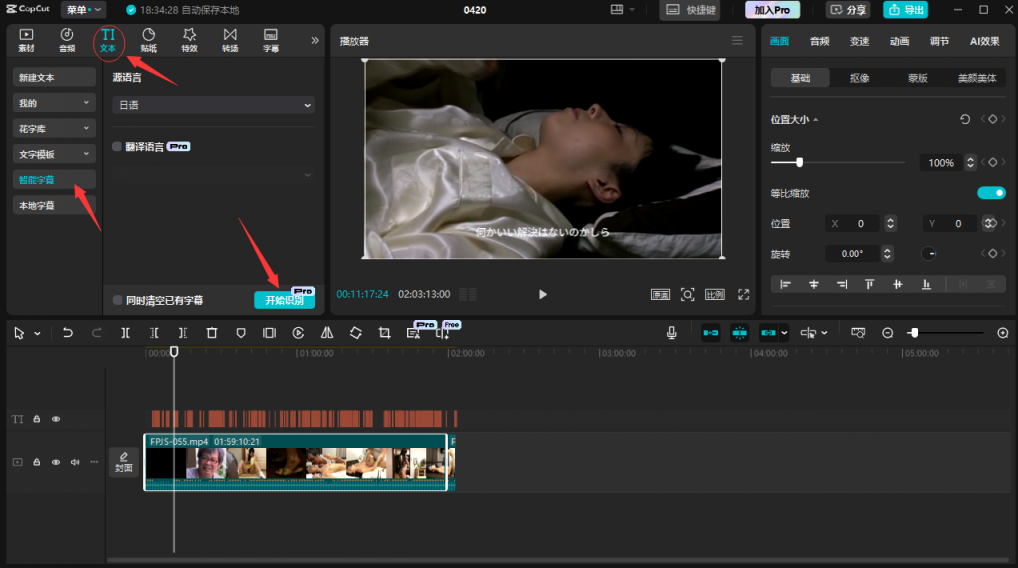Open the 源语言 dropdown showing 日语
This screenshot has width=1018, height=568.
(213, 105)
